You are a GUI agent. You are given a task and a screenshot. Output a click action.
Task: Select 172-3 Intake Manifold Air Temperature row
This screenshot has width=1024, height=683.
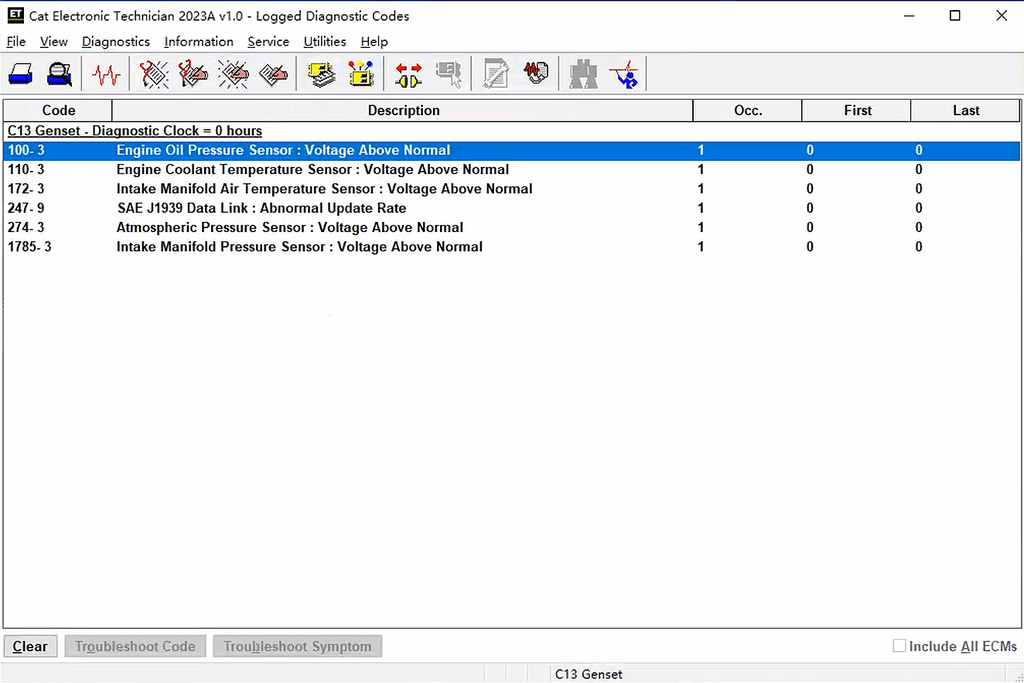pos(512,189)
